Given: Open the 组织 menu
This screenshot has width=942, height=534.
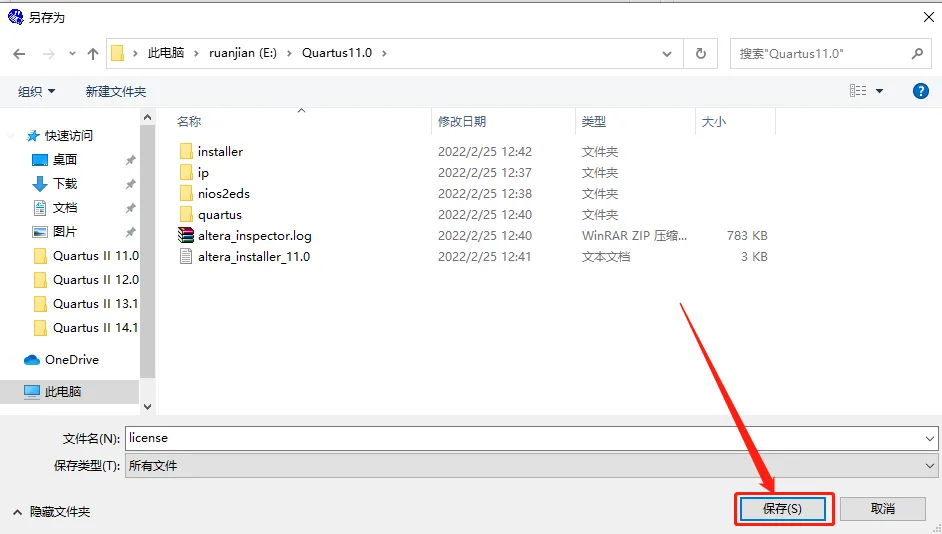Looking at the screenshot, I should [x=36, y=91].
